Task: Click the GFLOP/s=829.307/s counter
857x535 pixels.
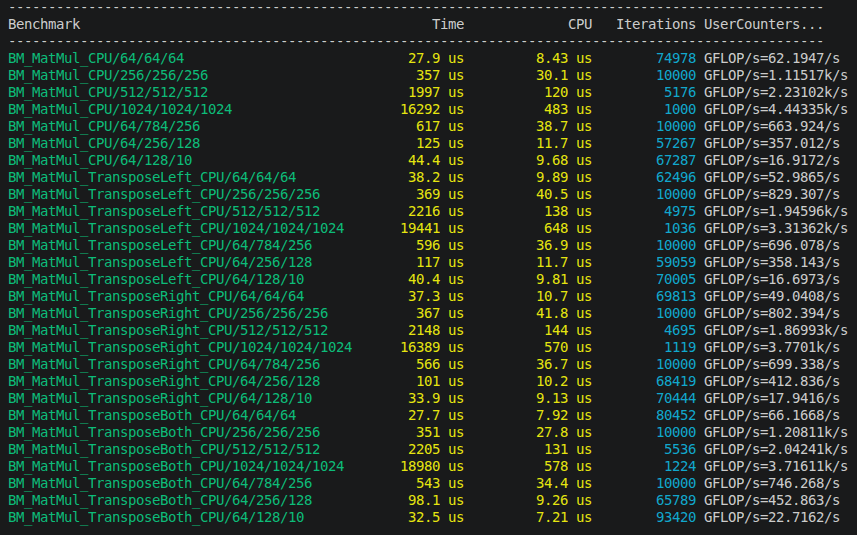Action: pyautogui.click(x=771, y=194)
